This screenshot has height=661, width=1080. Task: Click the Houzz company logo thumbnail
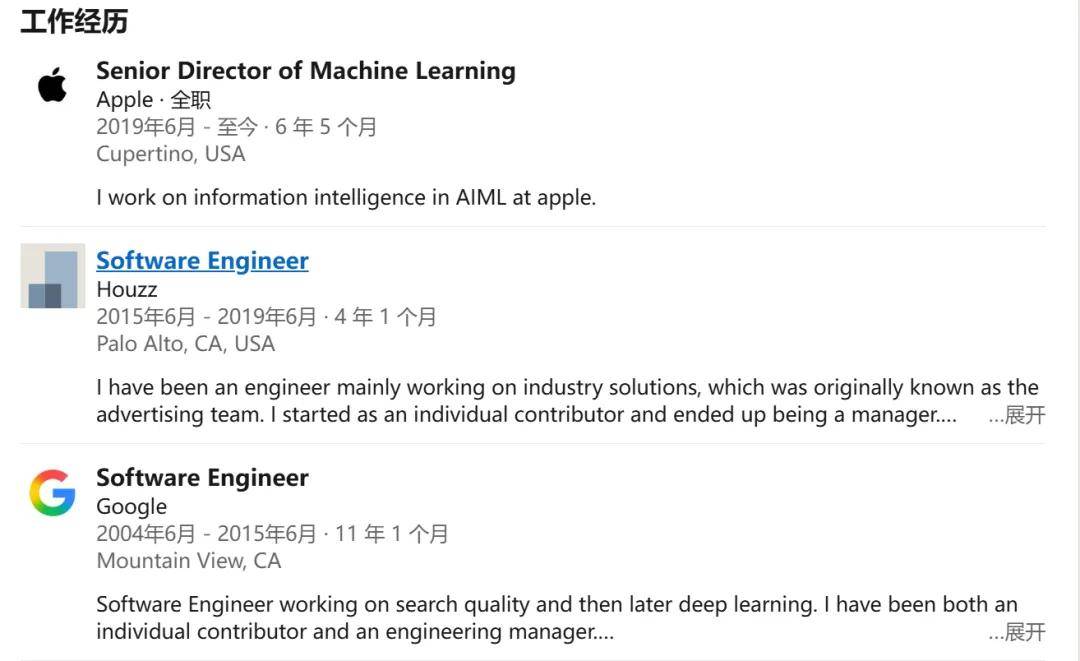tap(53, 276)
